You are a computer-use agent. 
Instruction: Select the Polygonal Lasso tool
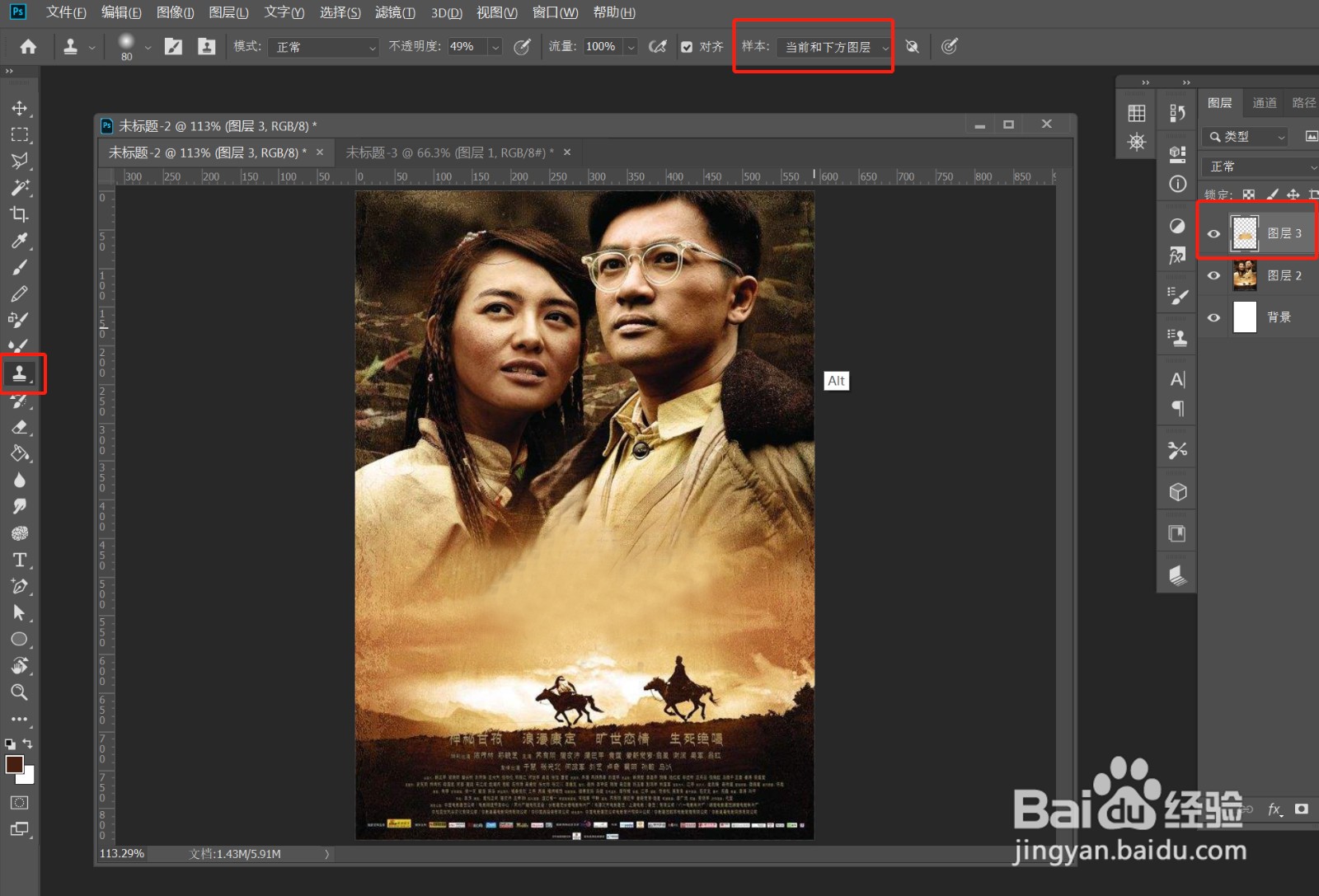tap(20, 161)
